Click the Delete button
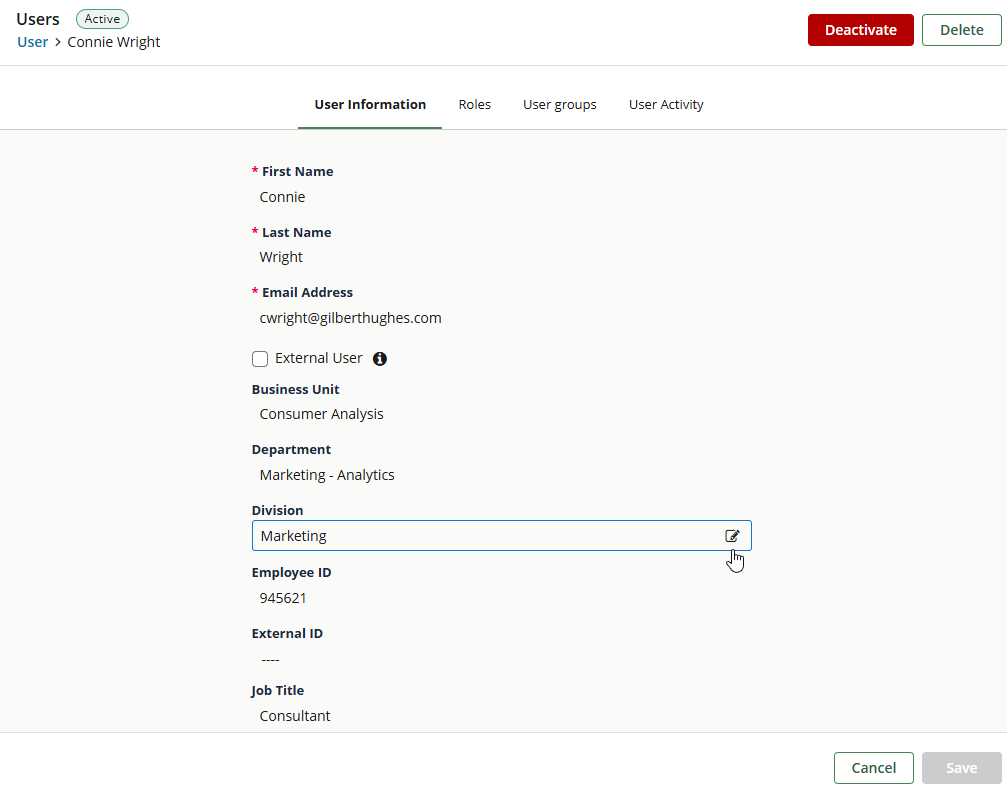The height and width of the screenshot is (793, 1007). (961, 30)
